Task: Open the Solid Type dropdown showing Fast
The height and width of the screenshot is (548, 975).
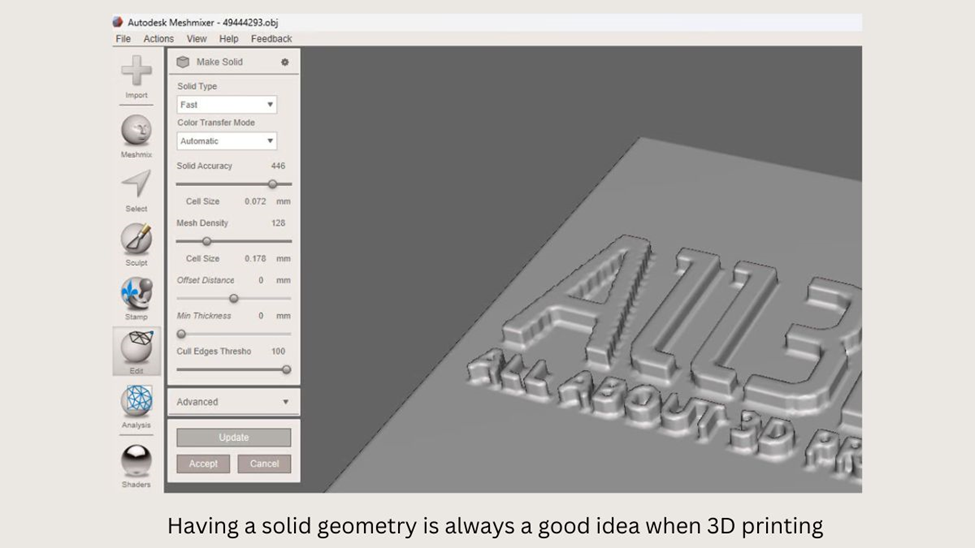Action: pos(226,104)
